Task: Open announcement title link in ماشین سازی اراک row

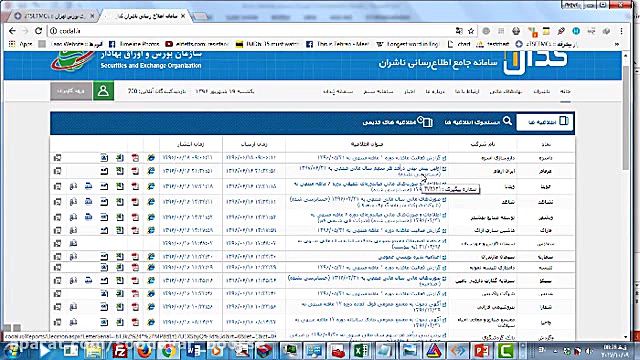Action: pyautogui.click(x=382, y=231)
